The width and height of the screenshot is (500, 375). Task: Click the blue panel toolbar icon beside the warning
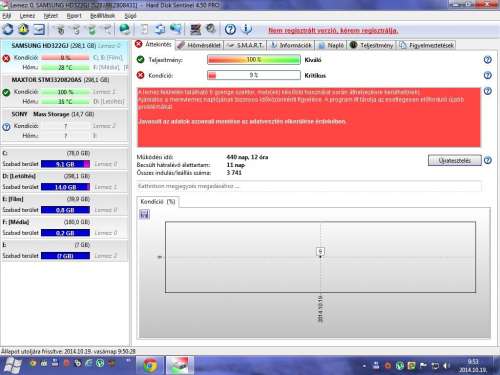[x=39, y=30]
